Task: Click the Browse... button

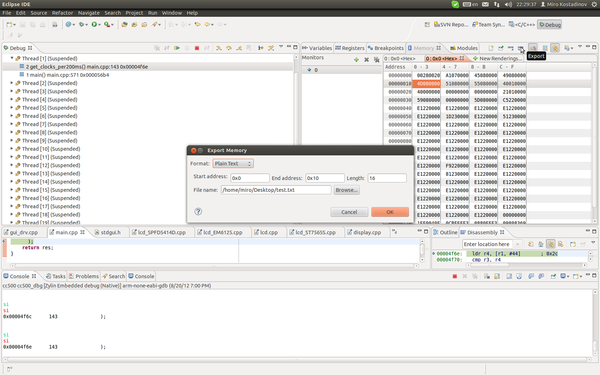Action: click(347, 190)
